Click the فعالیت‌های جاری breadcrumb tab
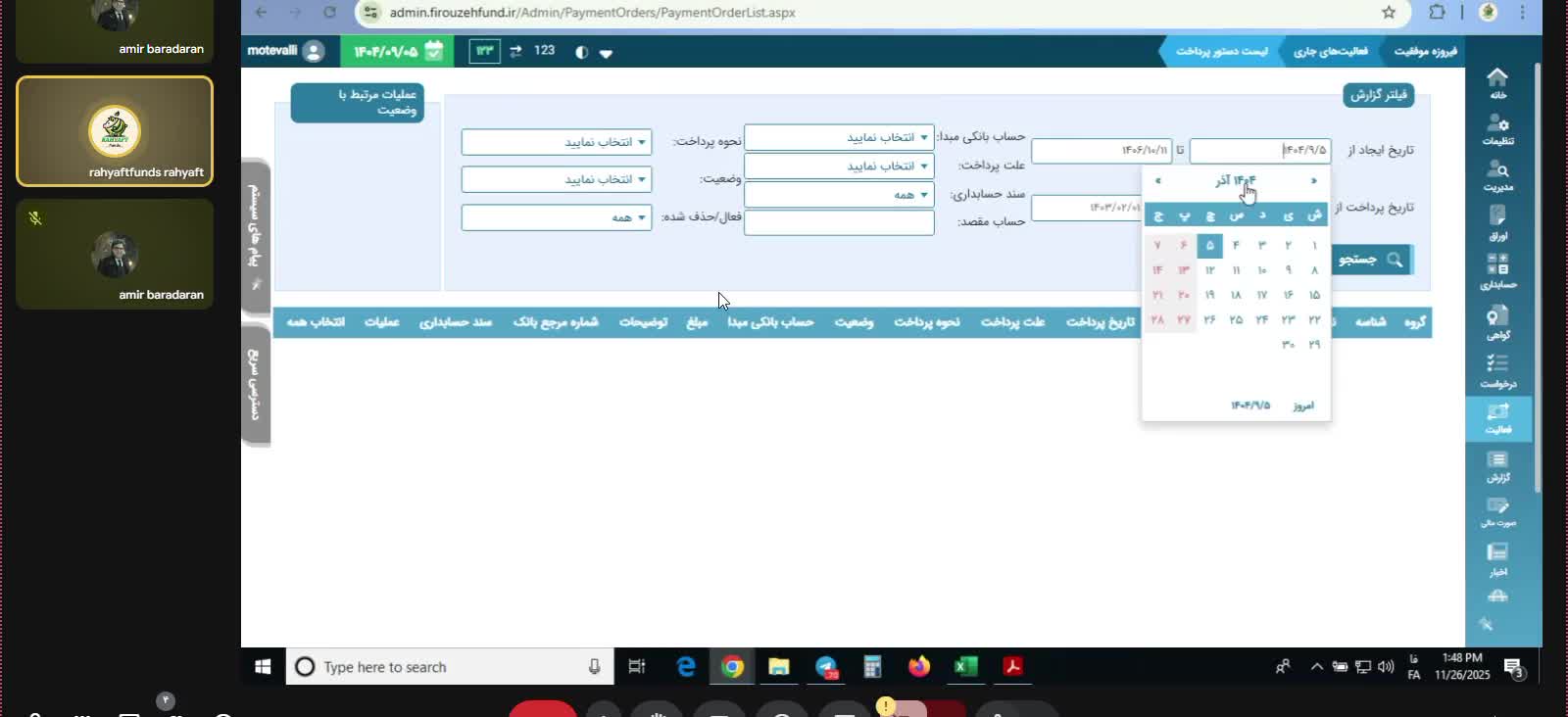Image resolution: width=1568 pixels, height=717 pixels. coord(1330,52)
